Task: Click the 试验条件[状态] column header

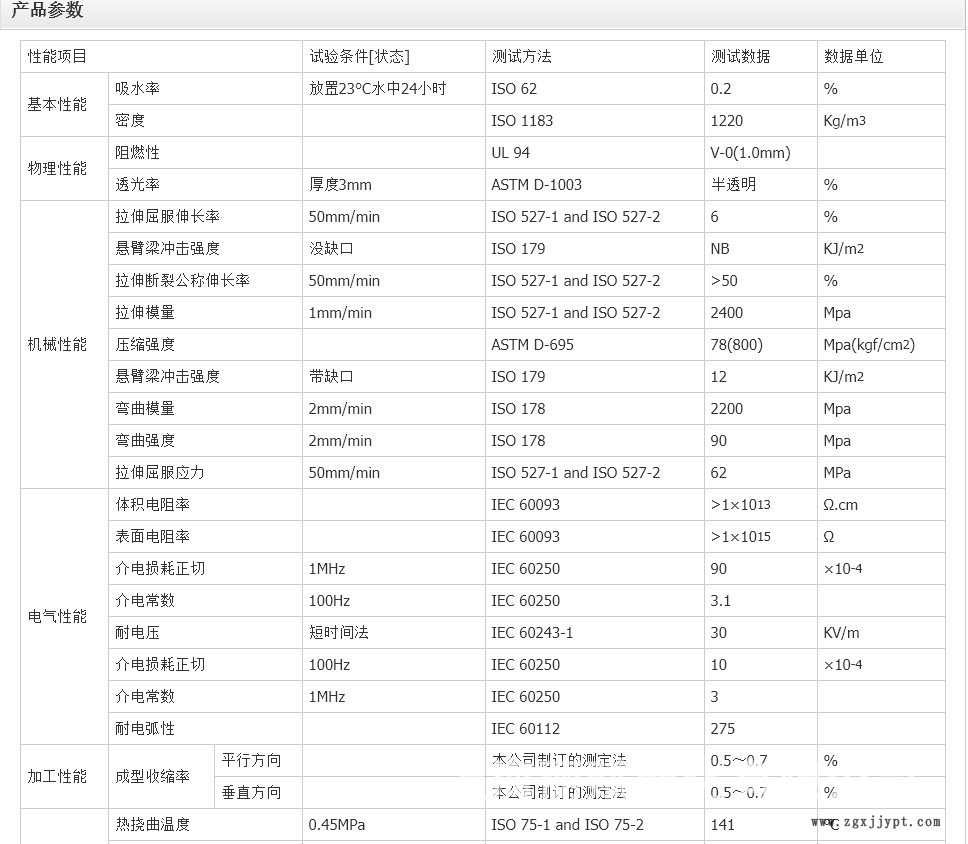Action: point(359,57)
